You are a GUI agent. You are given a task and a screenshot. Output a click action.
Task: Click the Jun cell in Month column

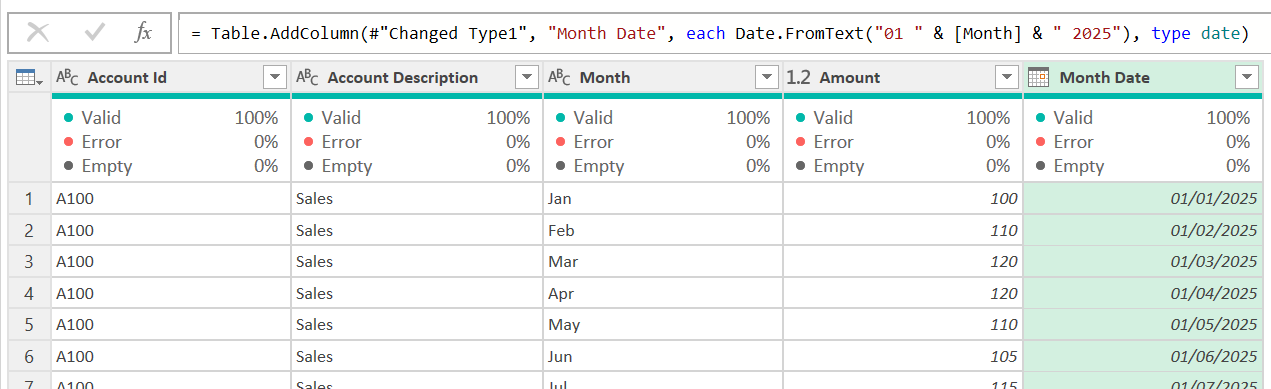(663, 357)
